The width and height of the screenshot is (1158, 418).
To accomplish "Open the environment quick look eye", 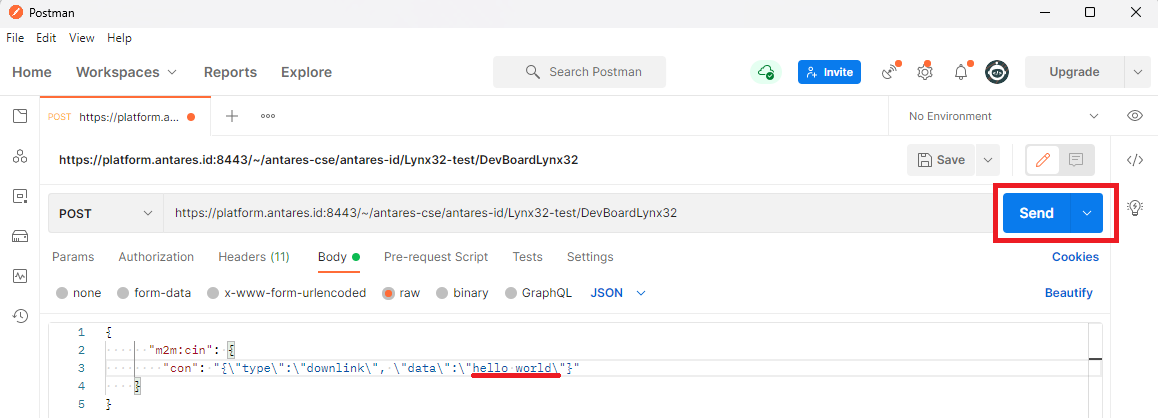I will pyautogui.click(x=1134, y=116).
